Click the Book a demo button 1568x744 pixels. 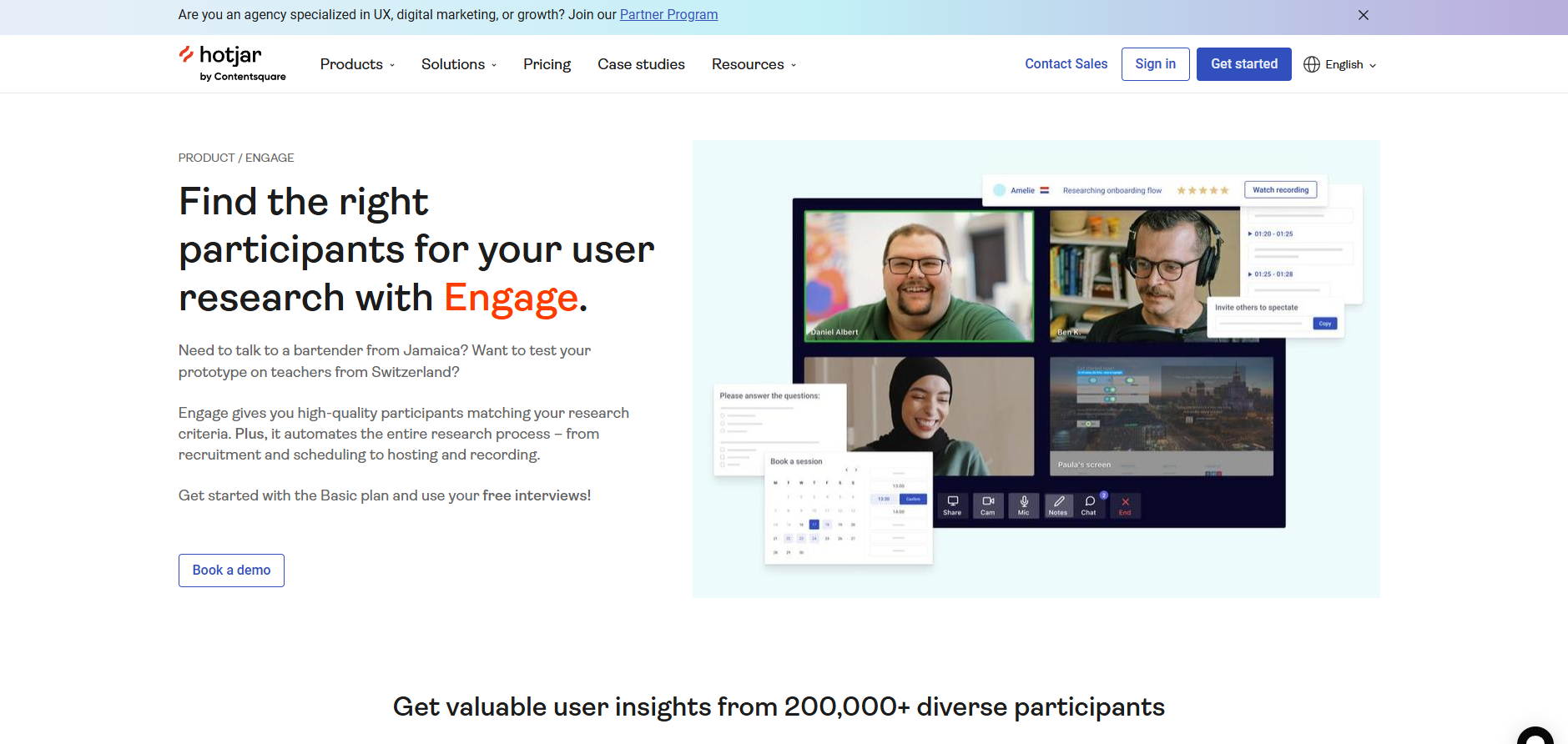pos(231,571)
